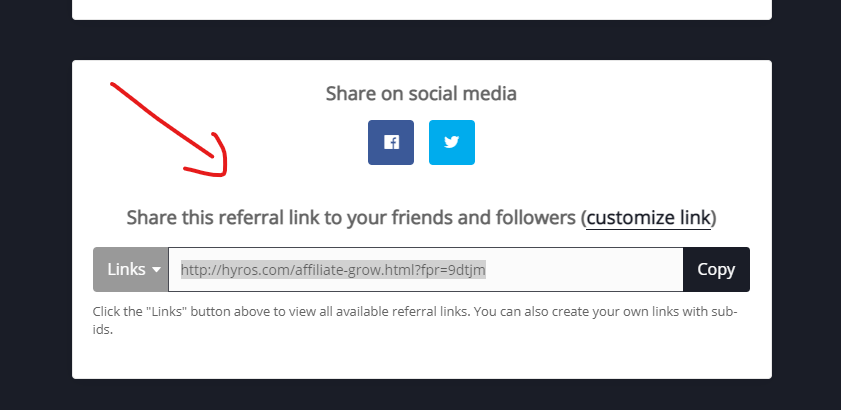
Task: Open the customize link hyperlink
Action: tap(648, 218)
